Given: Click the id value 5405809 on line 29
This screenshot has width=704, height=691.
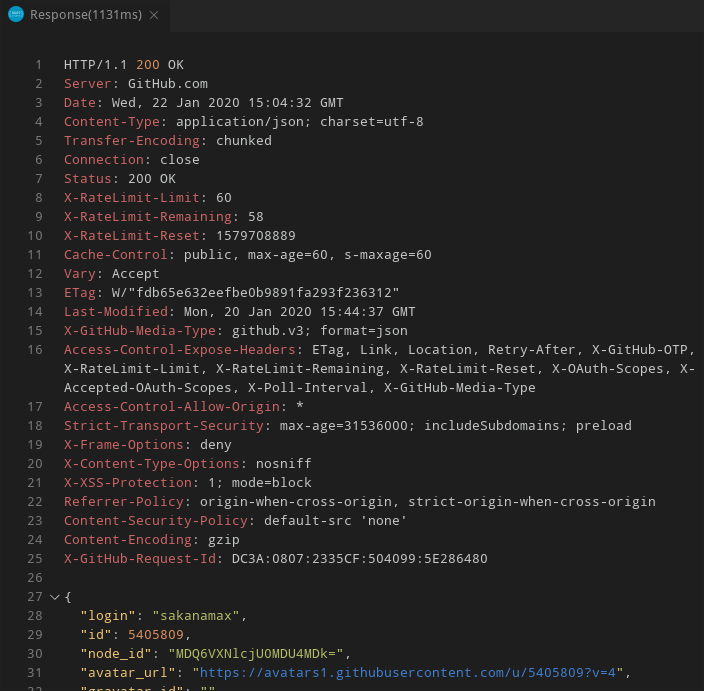Looking at the screenshot, I should coord(156,635).
